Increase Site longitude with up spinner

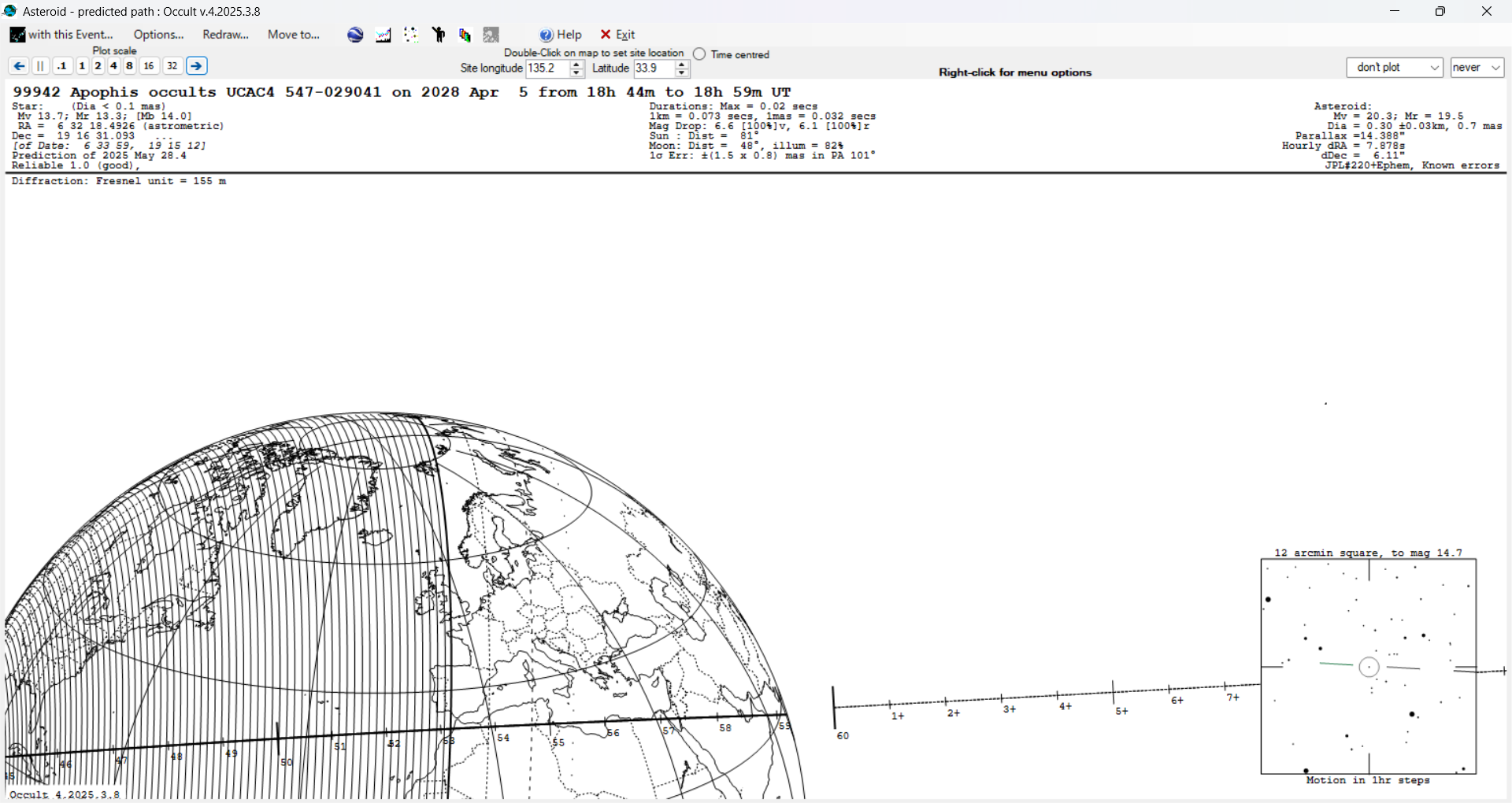(576, 65)
